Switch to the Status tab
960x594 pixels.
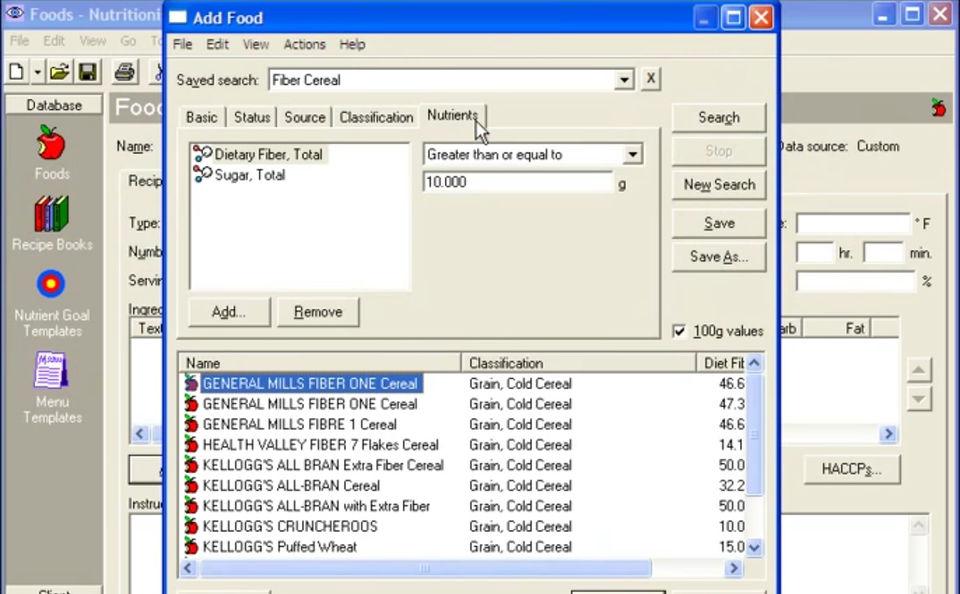[252, 117]
